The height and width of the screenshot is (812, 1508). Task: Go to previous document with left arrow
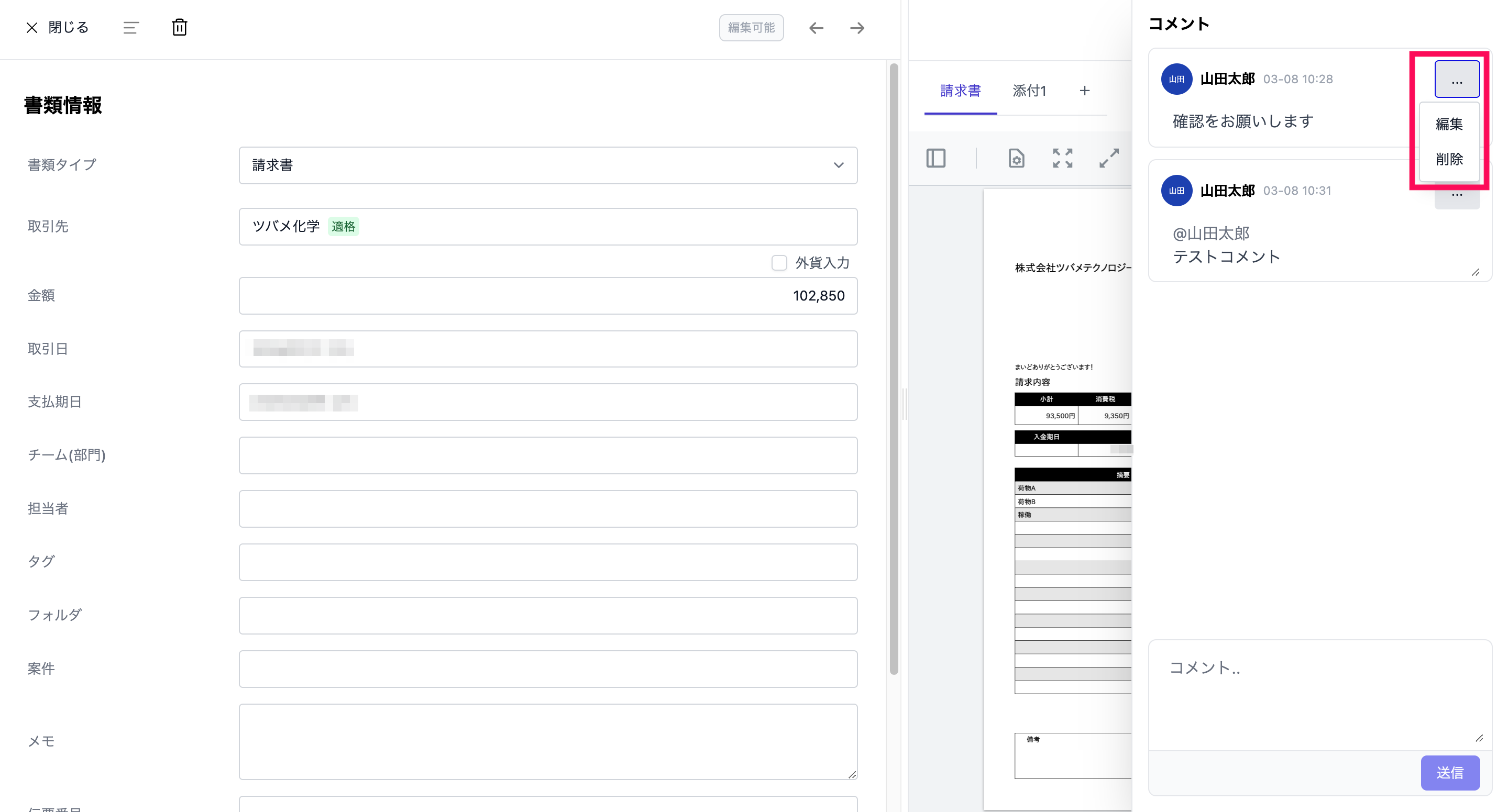(816, 28)
